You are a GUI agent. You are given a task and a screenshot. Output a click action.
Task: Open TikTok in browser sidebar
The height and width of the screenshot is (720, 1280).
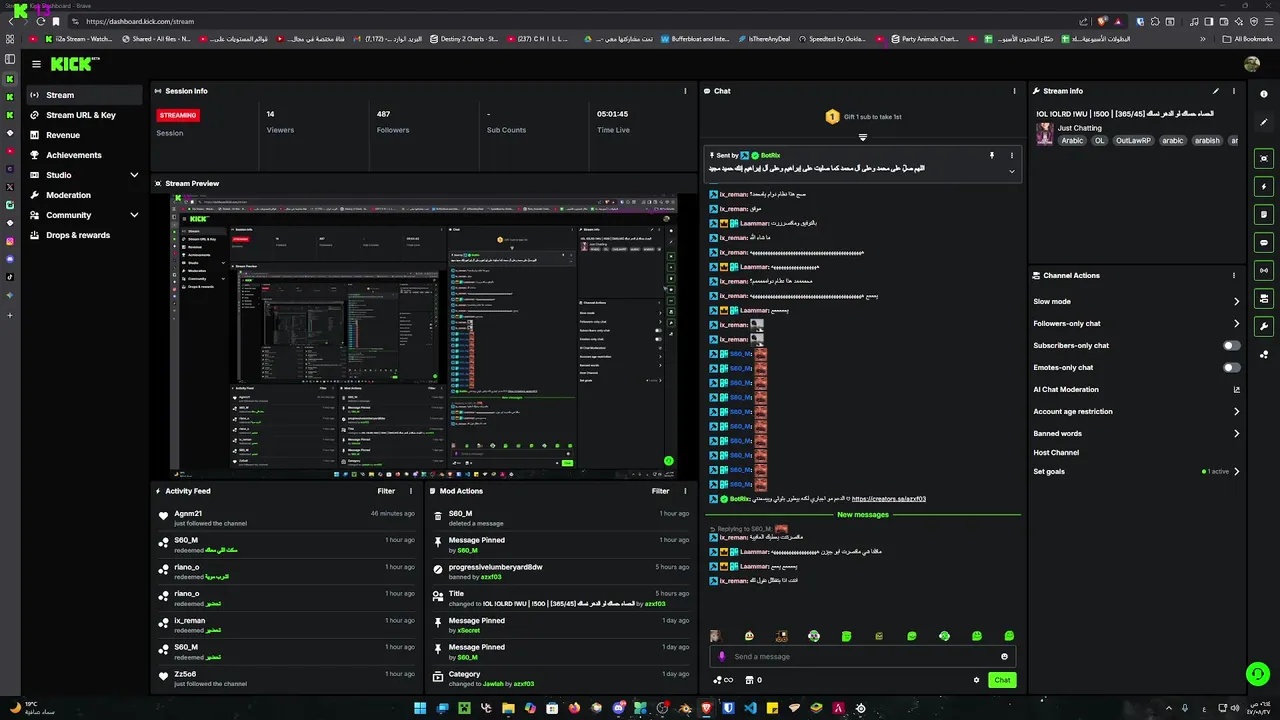(10, 277)
